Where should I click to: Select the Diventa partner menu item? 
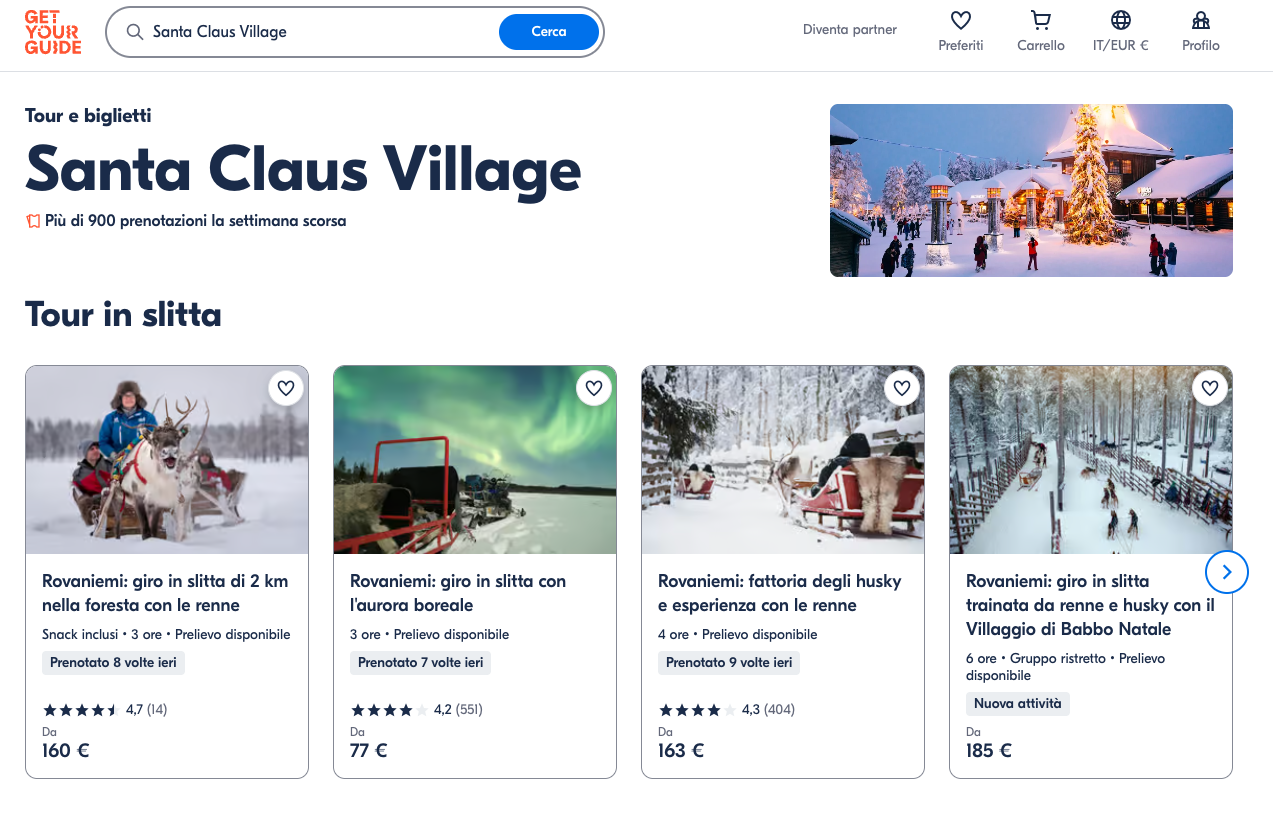(849, 29)
